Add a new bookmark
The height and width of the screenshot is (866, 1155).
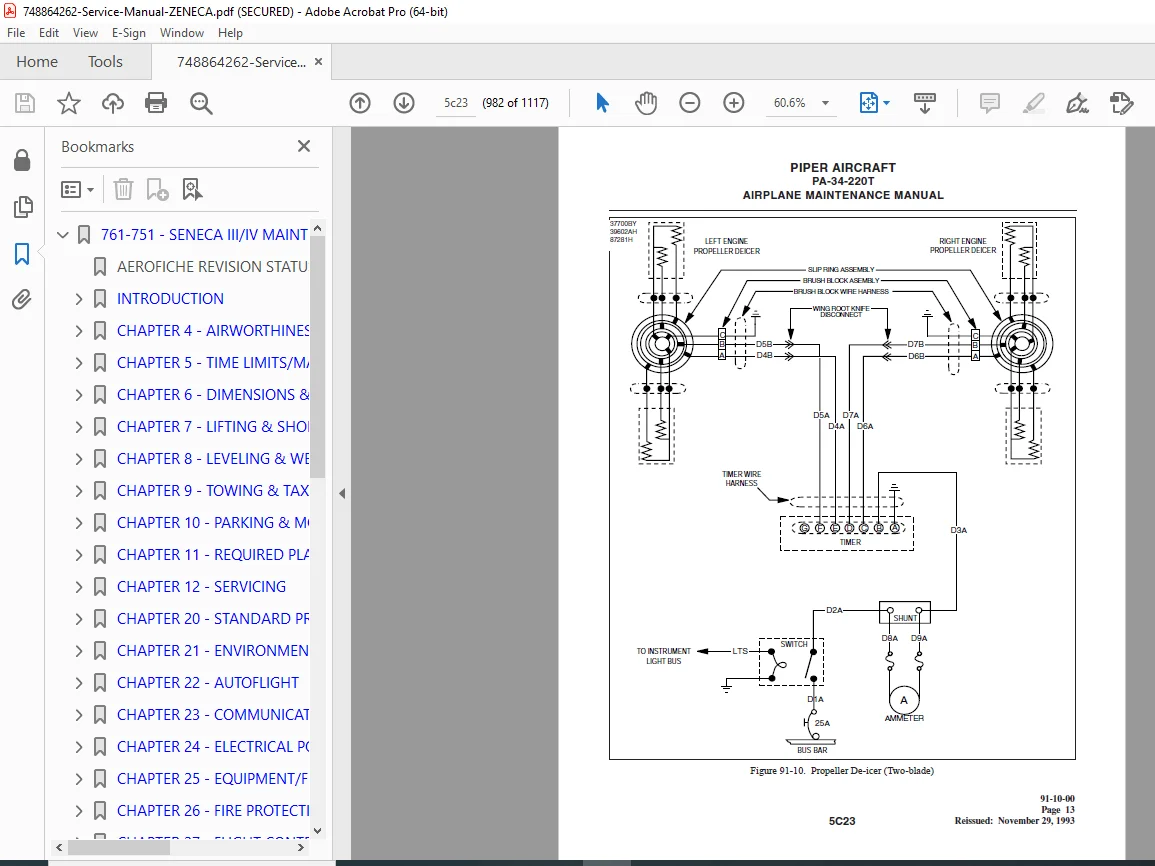pyautogui.click(x=157, y=189)
